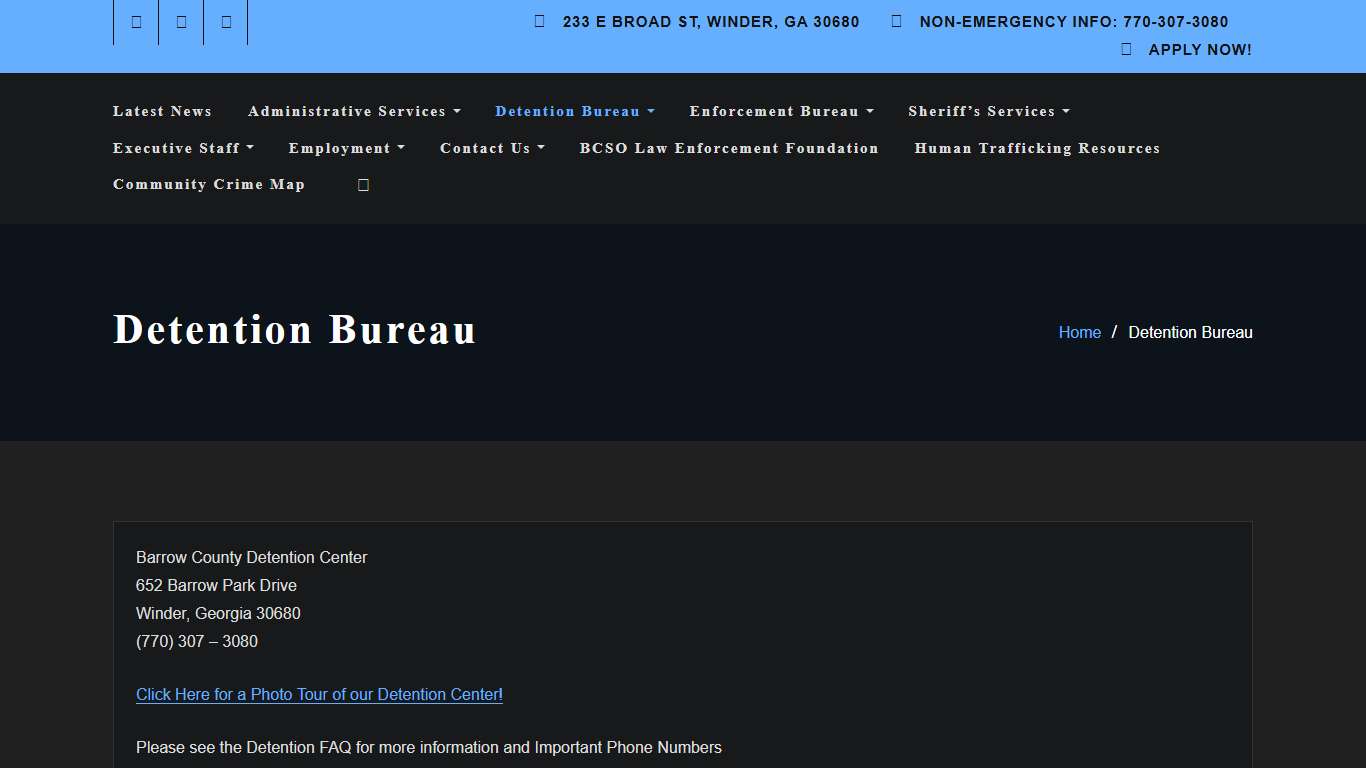Click Home in the breadcrumb navigation
The width and height of the screenshot is (1366, 768).
pyautogui.click(x=1079, y=332)
